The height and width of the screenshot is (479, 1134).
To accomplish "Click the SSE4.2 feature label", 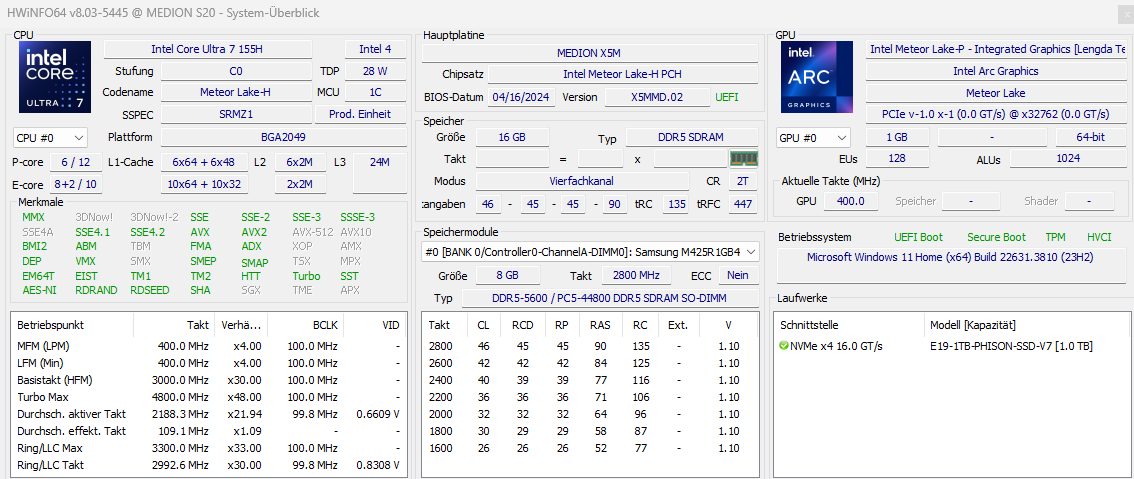I will click(147, 232).
